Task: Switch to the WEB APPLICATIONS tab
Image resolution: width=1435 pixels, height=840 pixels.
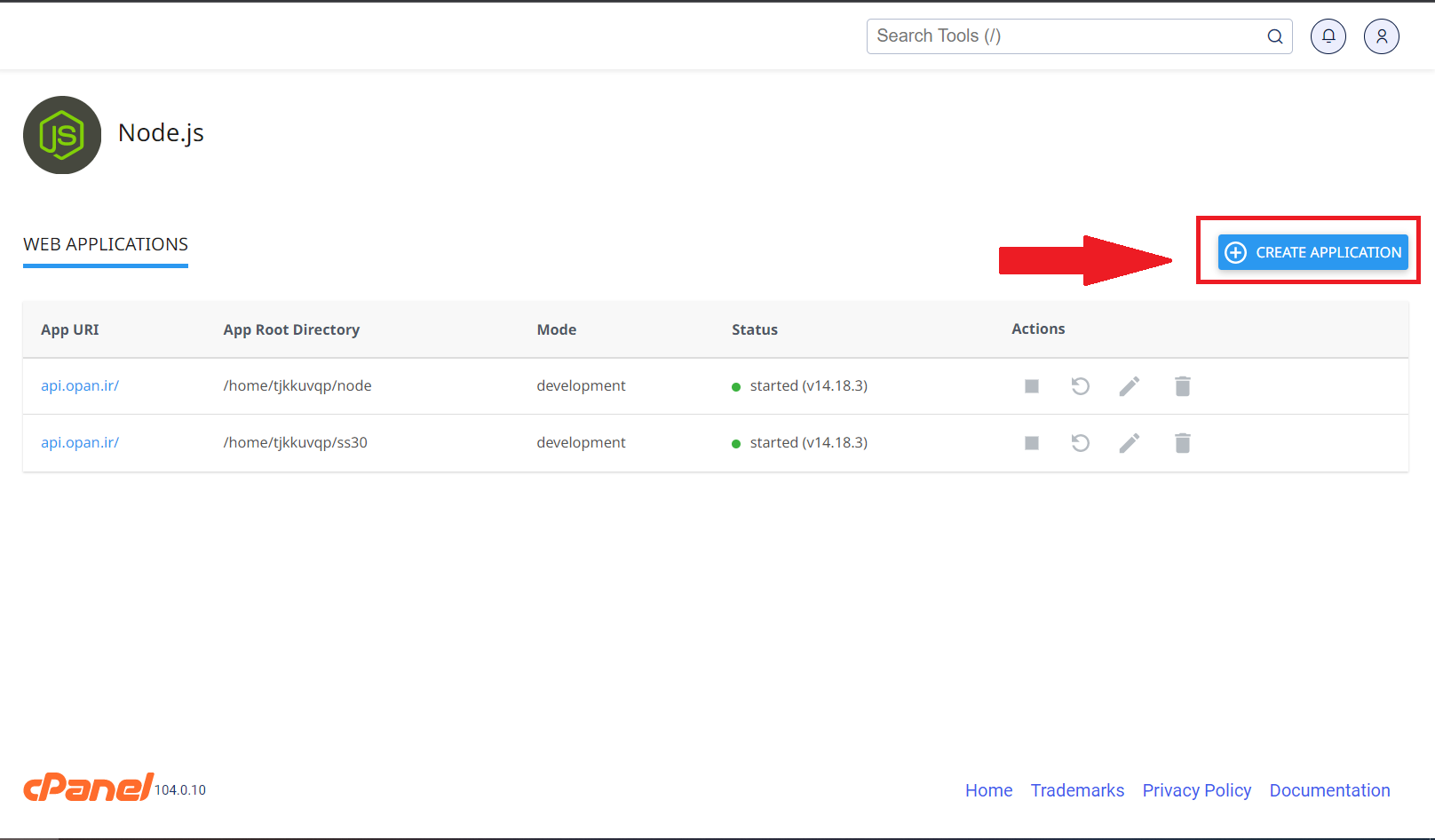Action: tap(104, 244)
